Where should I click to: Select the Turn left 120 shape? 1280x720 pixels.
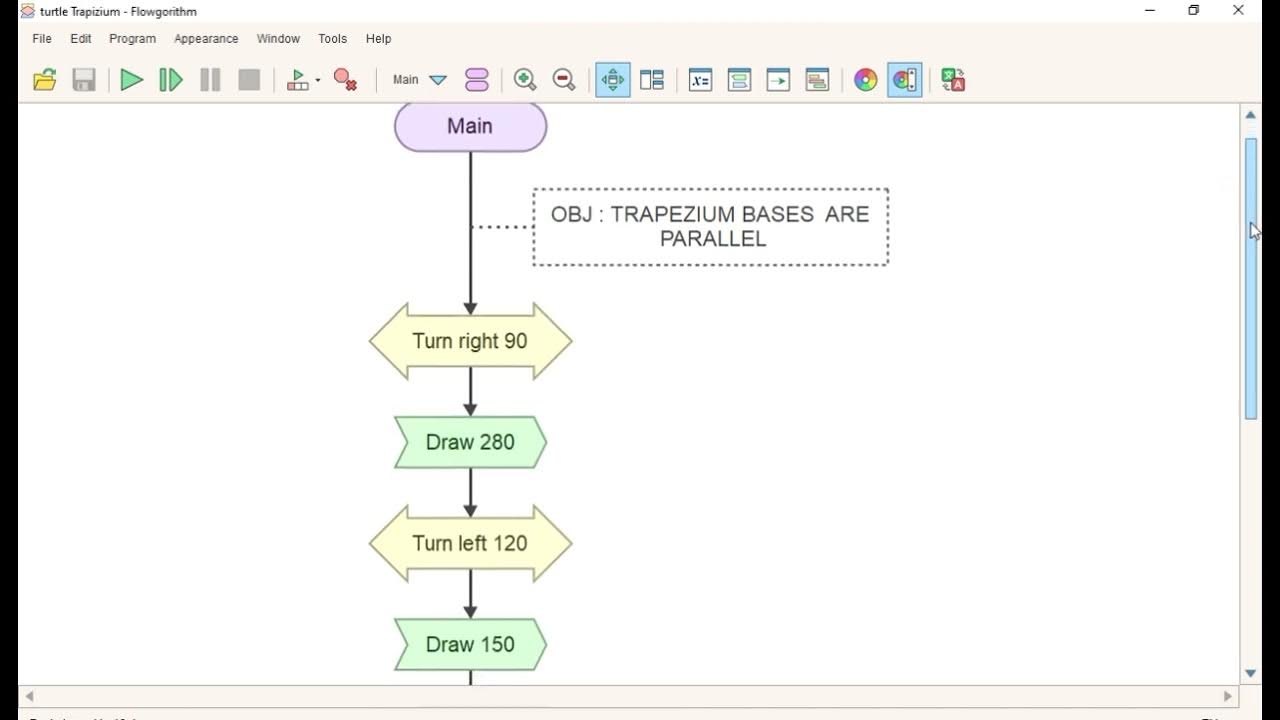[470, 543]
